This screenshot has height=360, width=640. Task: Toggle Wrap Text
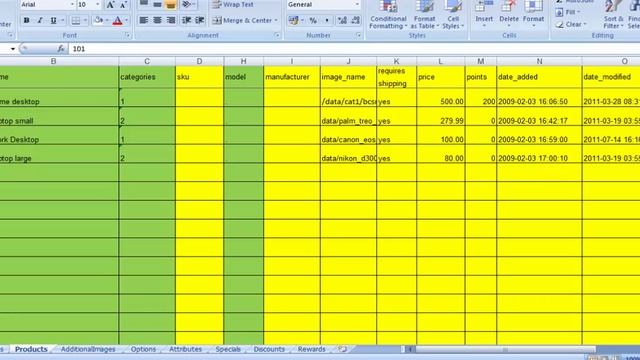233,4
